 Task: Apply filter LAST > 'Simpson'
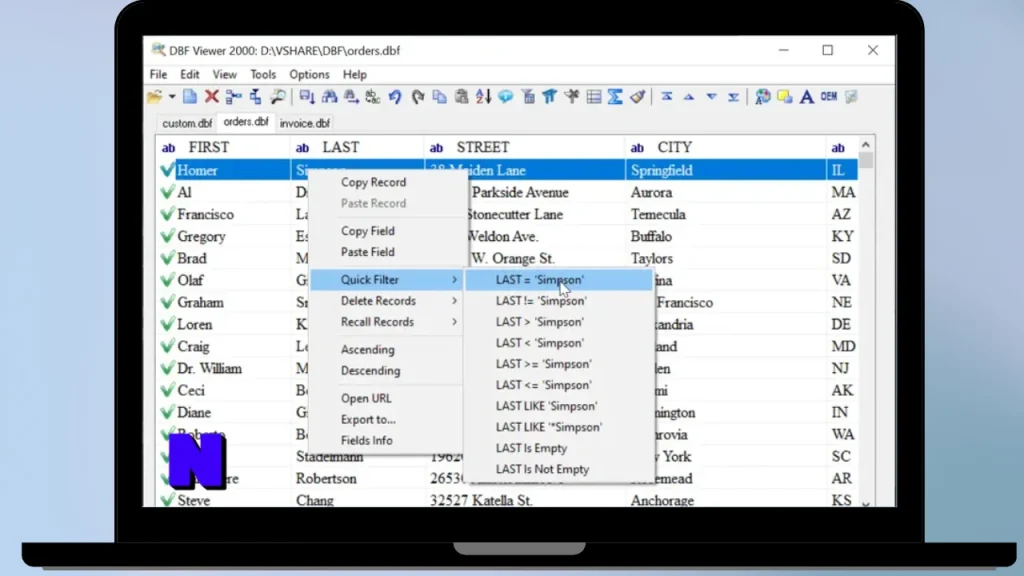coord(559,322)
